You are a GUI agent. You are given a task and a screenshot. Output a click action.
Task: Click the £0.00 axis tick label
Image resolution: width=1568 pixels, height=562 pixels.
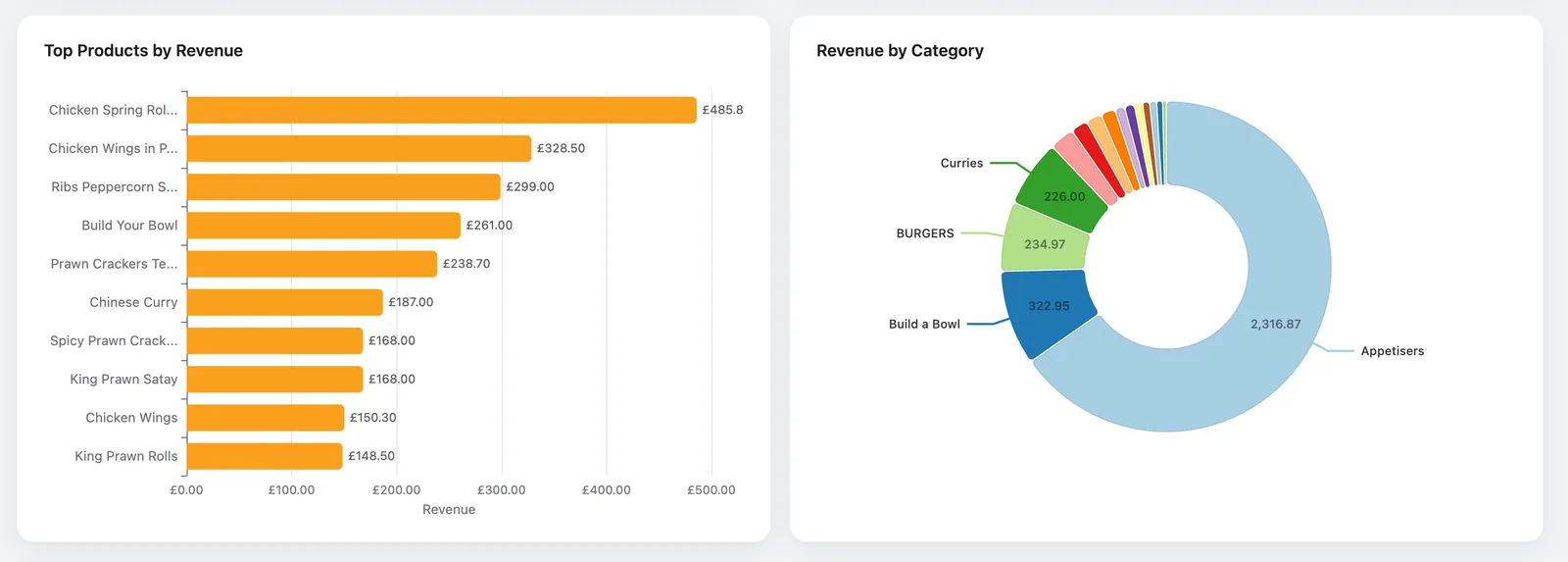[x=186, y=489]
